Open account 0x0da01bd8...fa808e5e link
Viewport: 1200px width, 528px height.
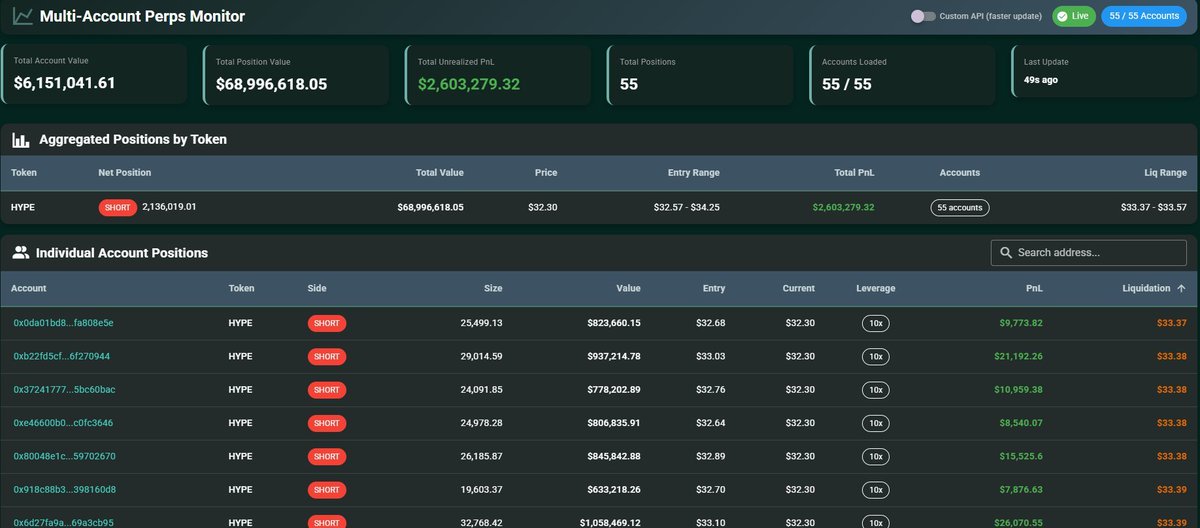63,323
